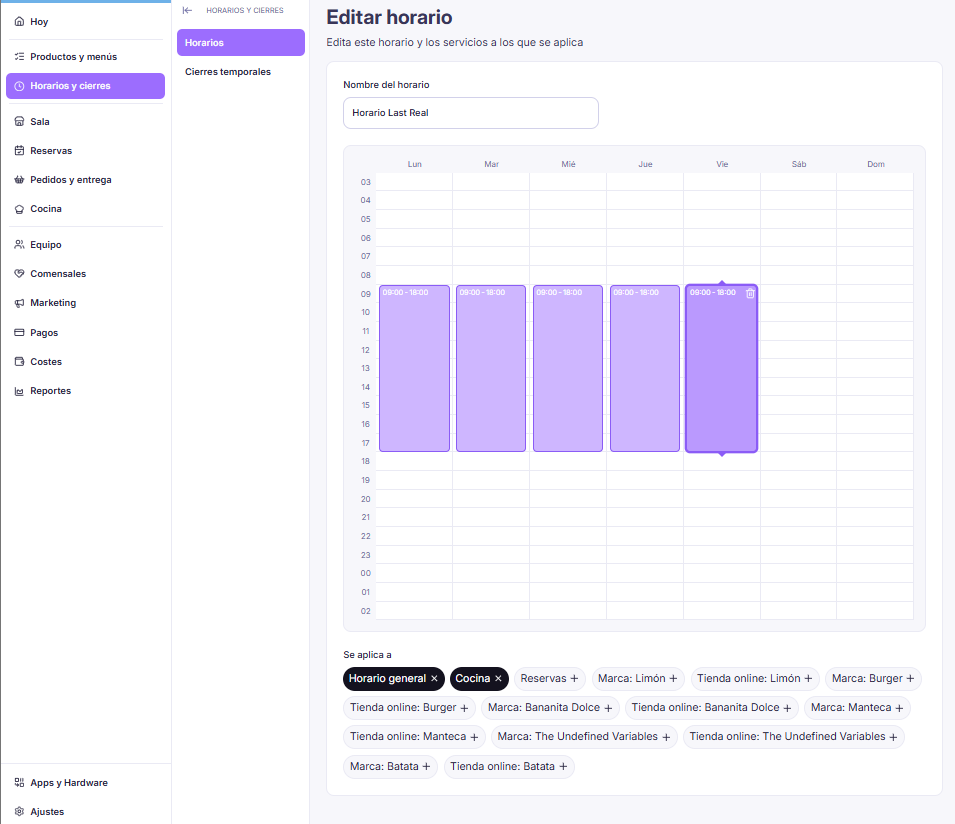This screenshot has height=824, width=955.
Task: Open the Horarios submenu tab
Action: [241, 43]
